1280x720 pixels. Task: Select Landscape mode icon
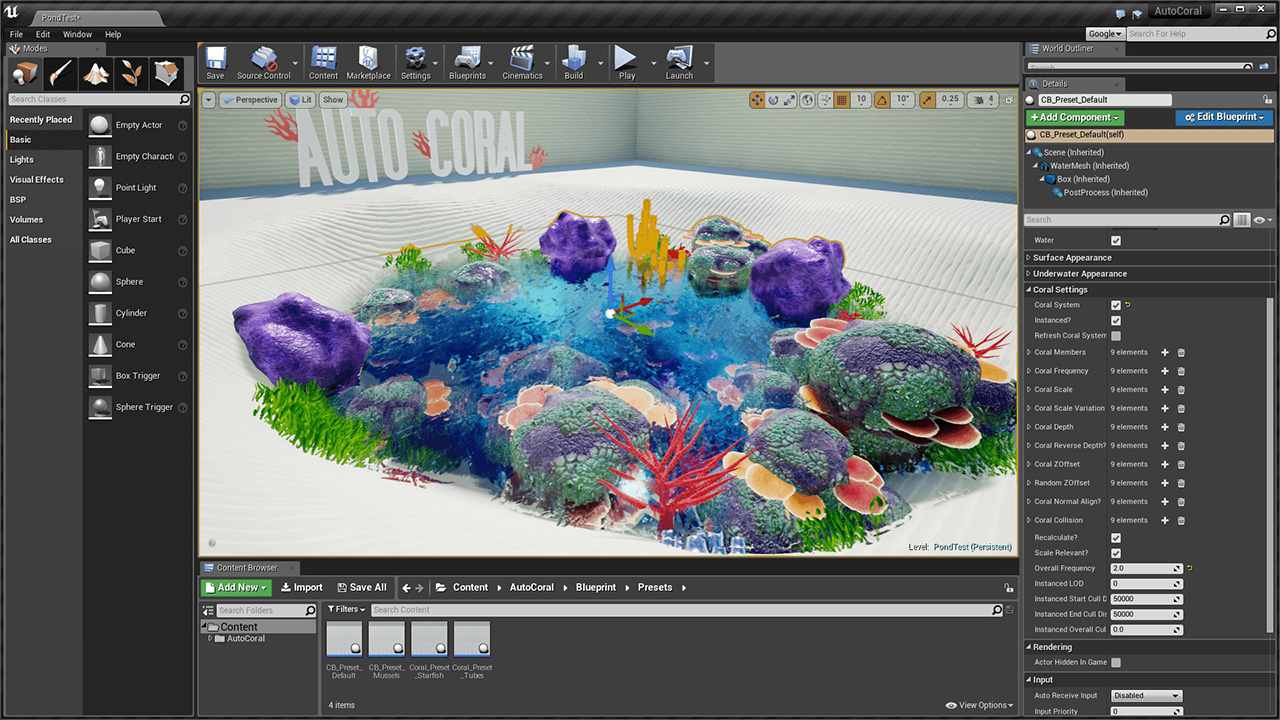(x=96, y=73)
